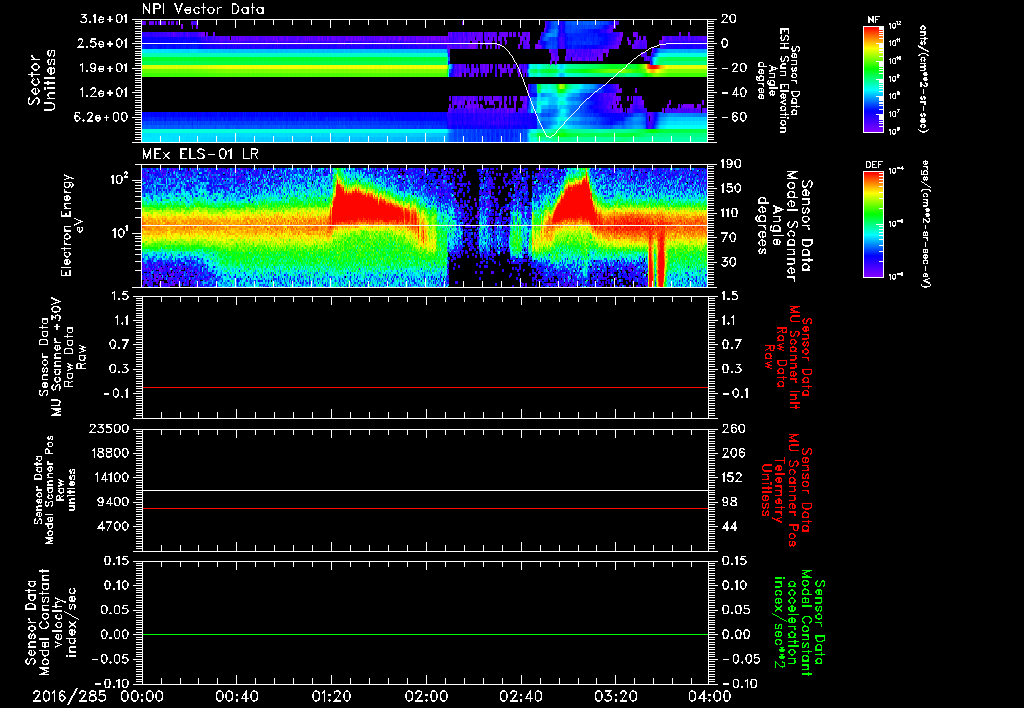This screenshot has width=1024, height=708.
Task: Click the "14100" scanner position tick
Action: 112,477
